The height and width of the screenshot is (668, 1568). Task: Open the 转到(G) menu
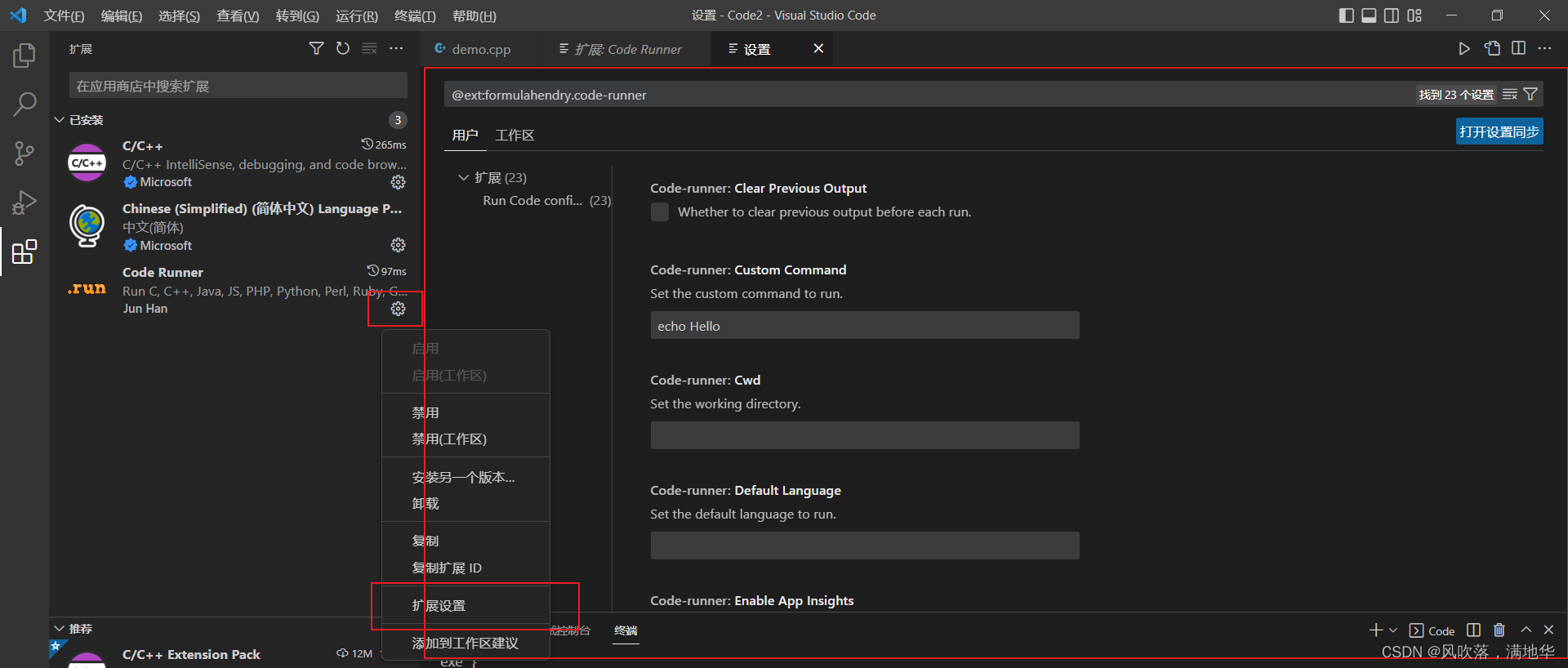pos(297,16)
